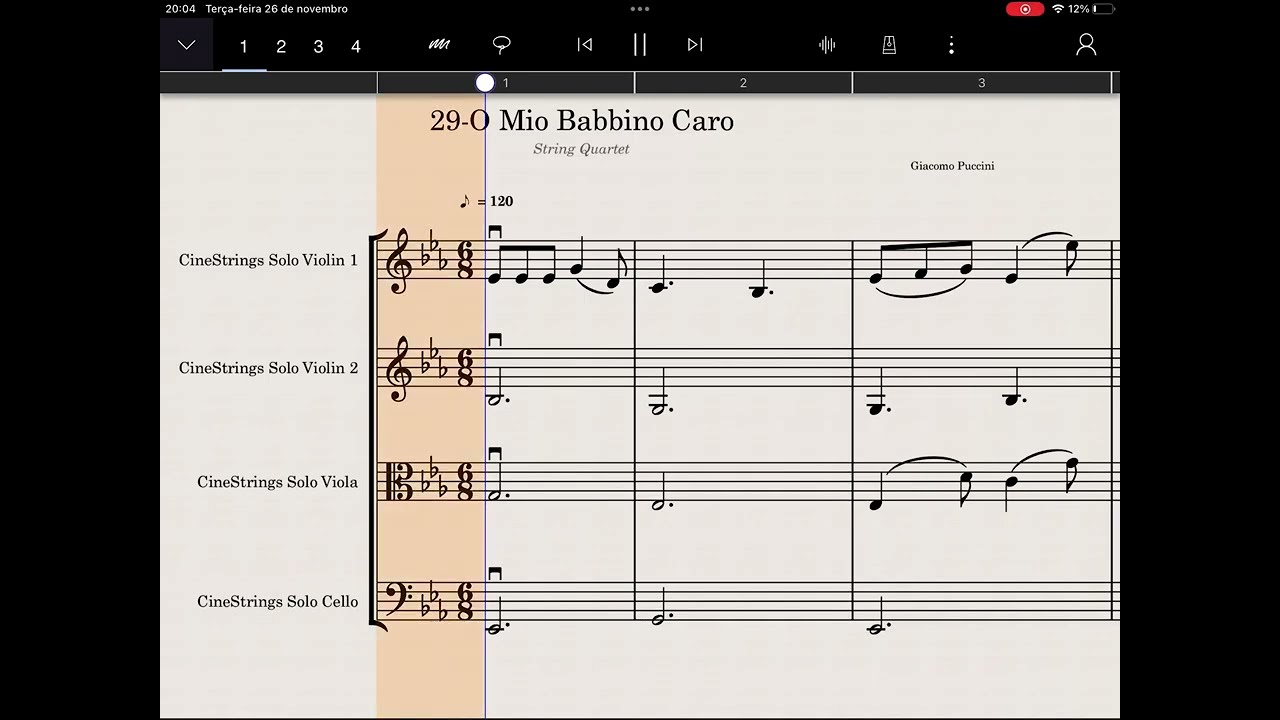Select the 'CineStrings Solo Viola' staff label

coord(277,482)
